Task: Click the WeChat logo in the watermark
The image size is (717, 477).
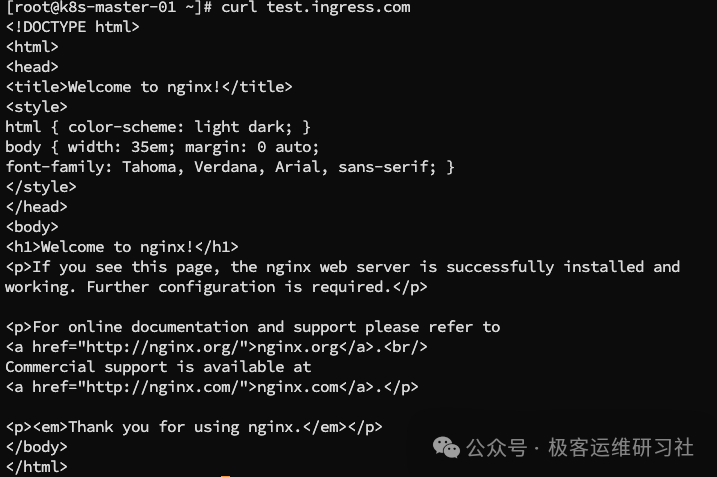Action: pyautogui.click(x=450, y=447)
